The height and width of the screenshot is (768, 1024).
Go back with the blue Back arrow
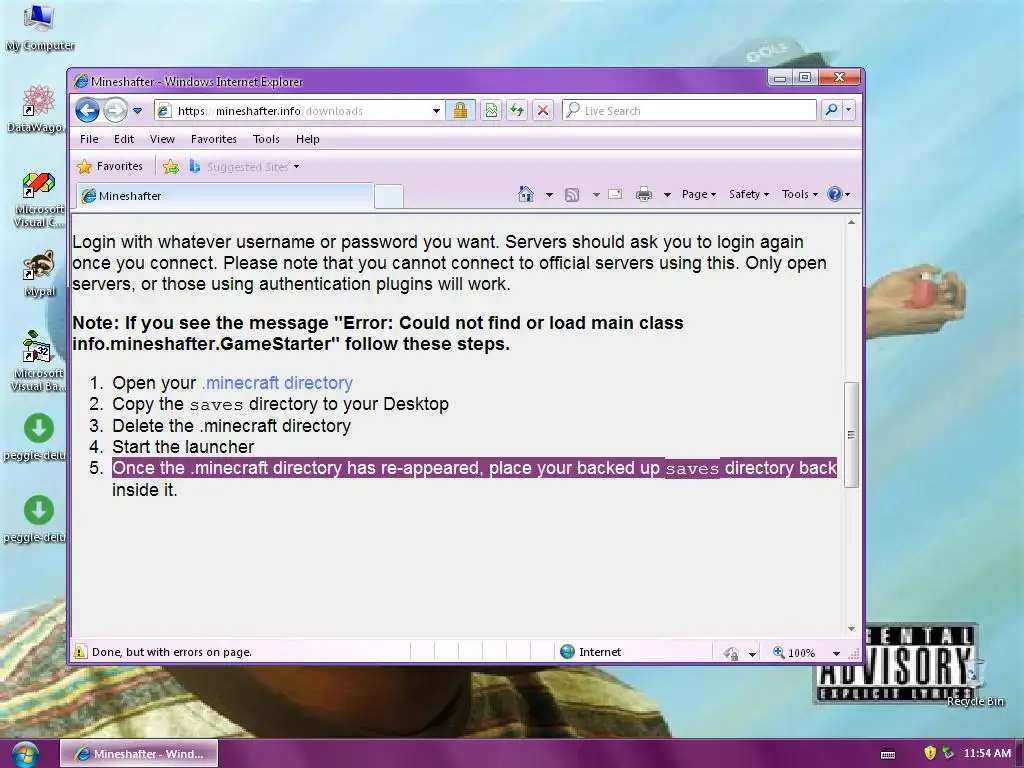[88, 110]
